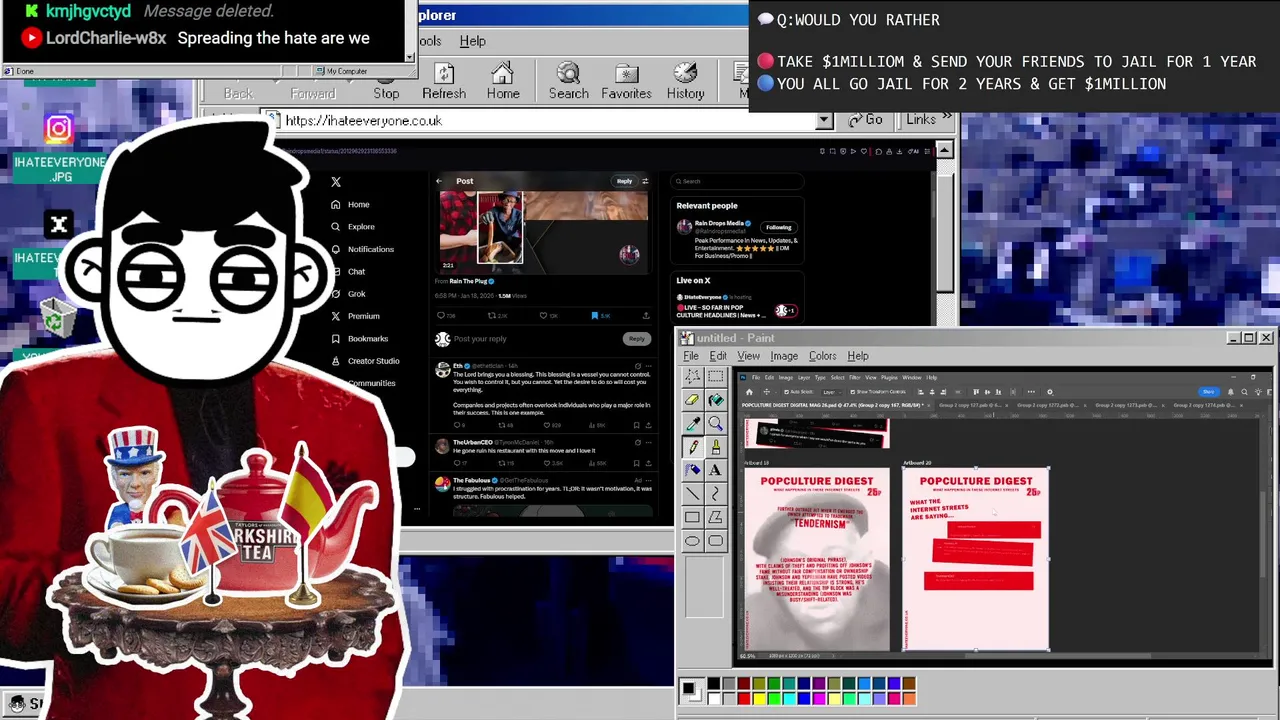1280x720 pixels.
Task: Click the X Search field
Action: pyautogui.click(x=737, y=181)
